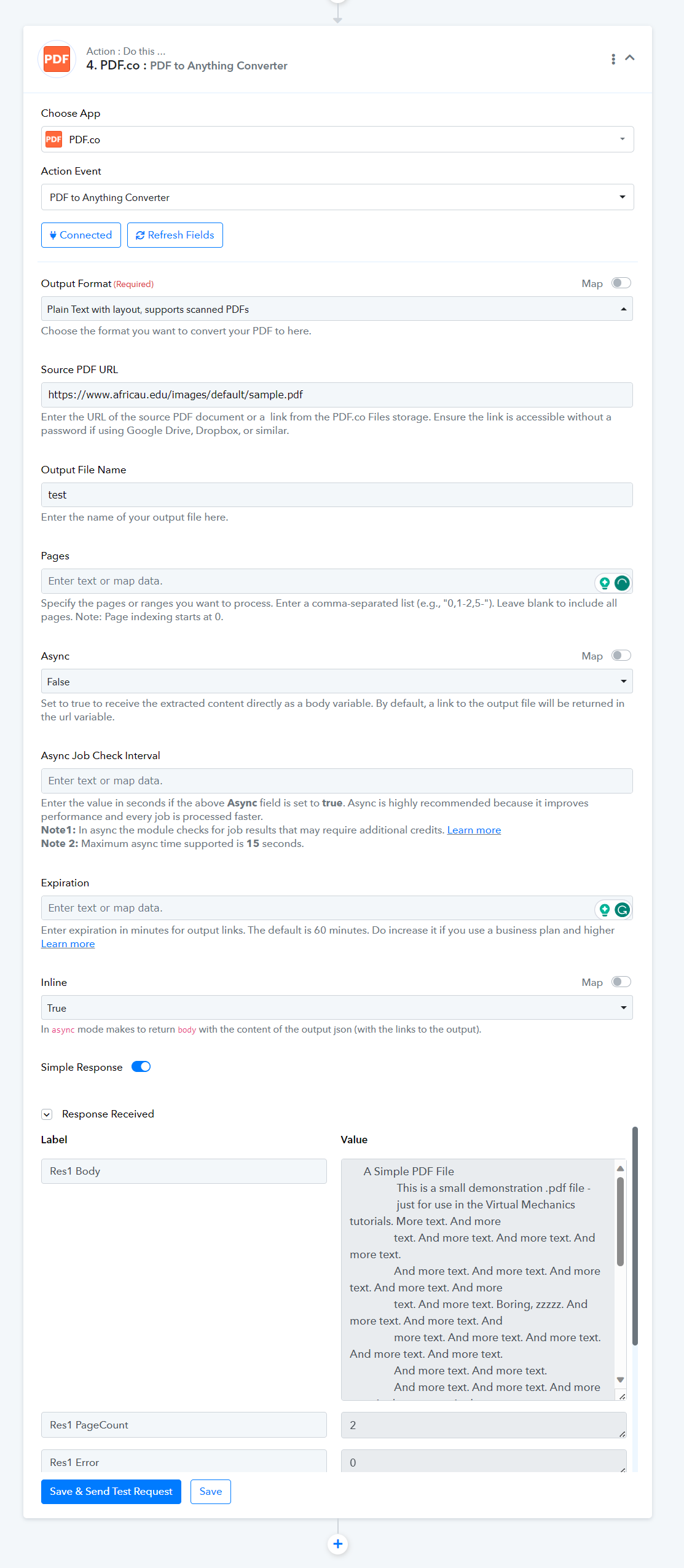
Task: Open the Inline True dropdown
Action: coord(337,1007)
